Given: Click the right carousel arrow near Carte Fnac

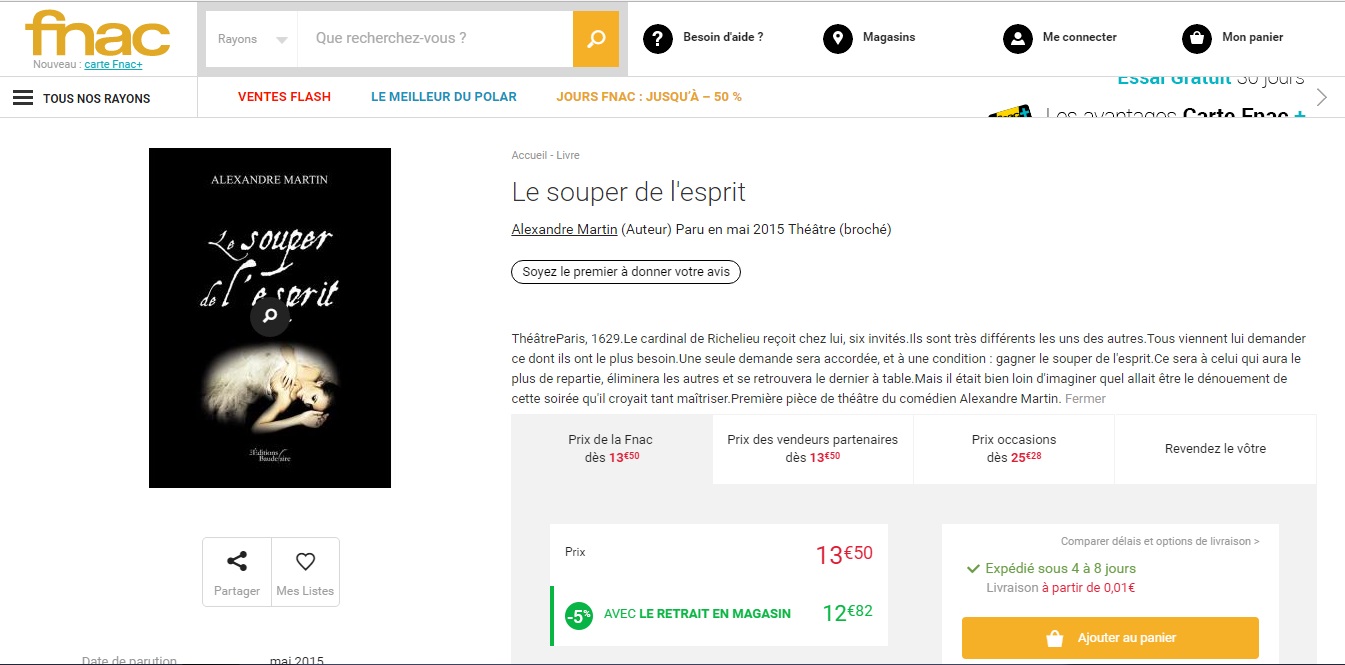Looking at the screenshot, I should pyautogui.click(x=1322, y=97).
